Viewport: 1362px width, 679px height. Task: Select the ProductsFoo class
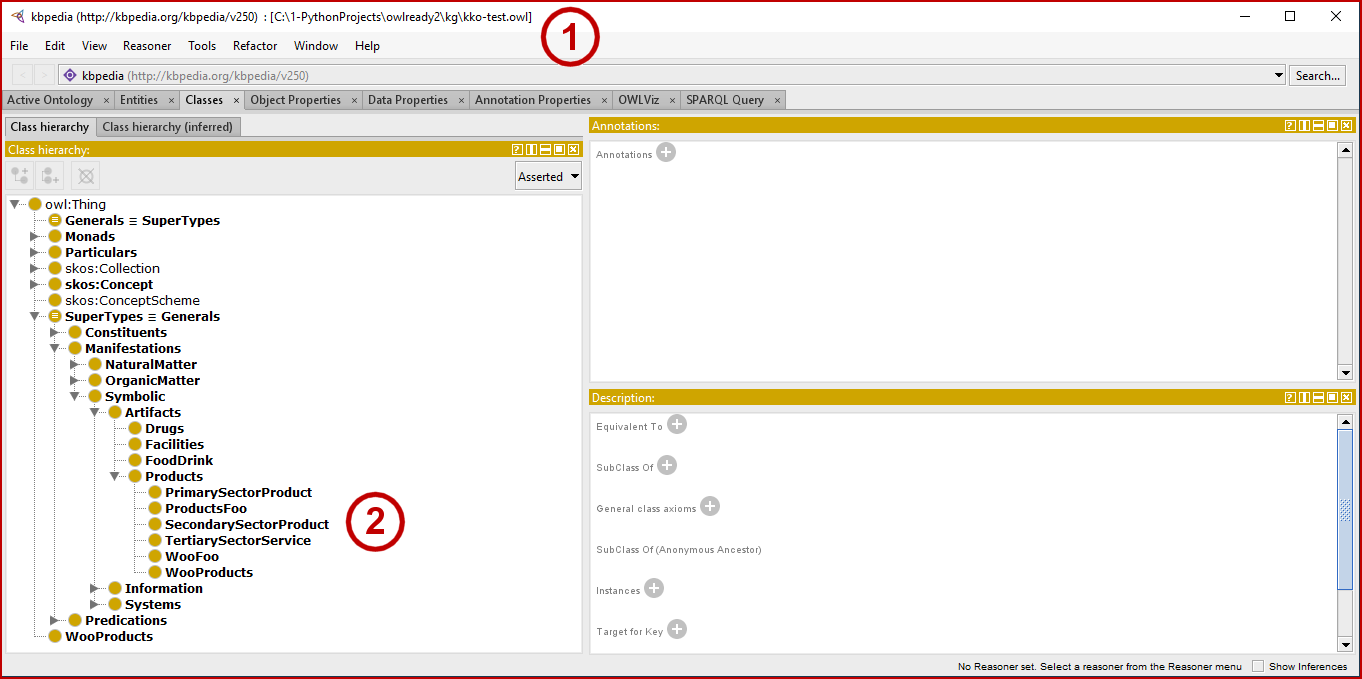(x=206, y=508)
